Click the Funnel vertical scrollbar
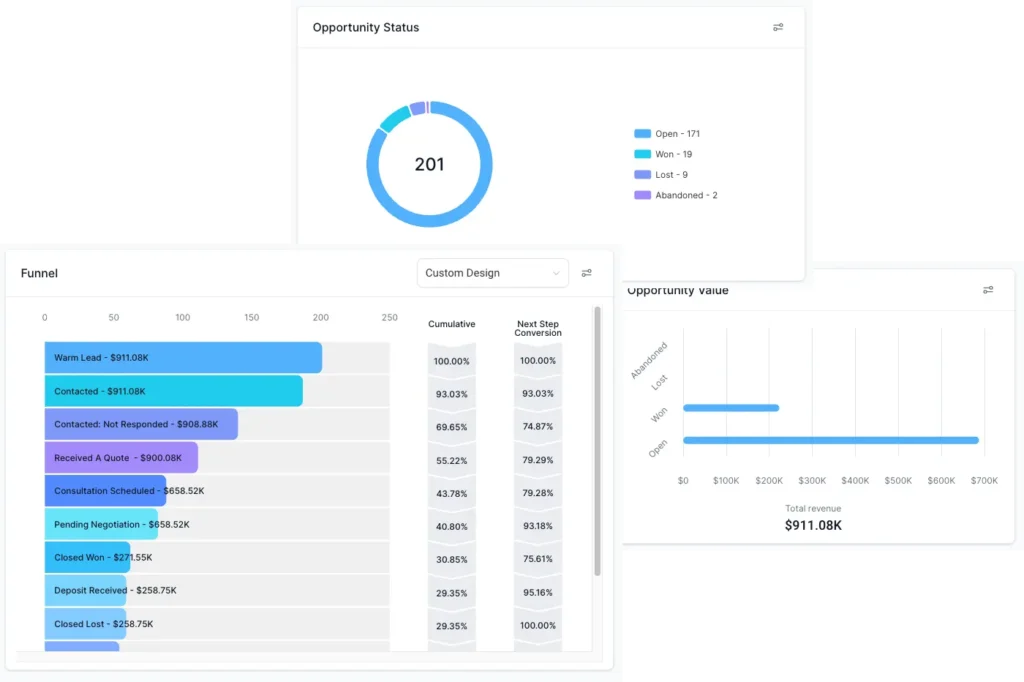 click(x=597, y=440)
